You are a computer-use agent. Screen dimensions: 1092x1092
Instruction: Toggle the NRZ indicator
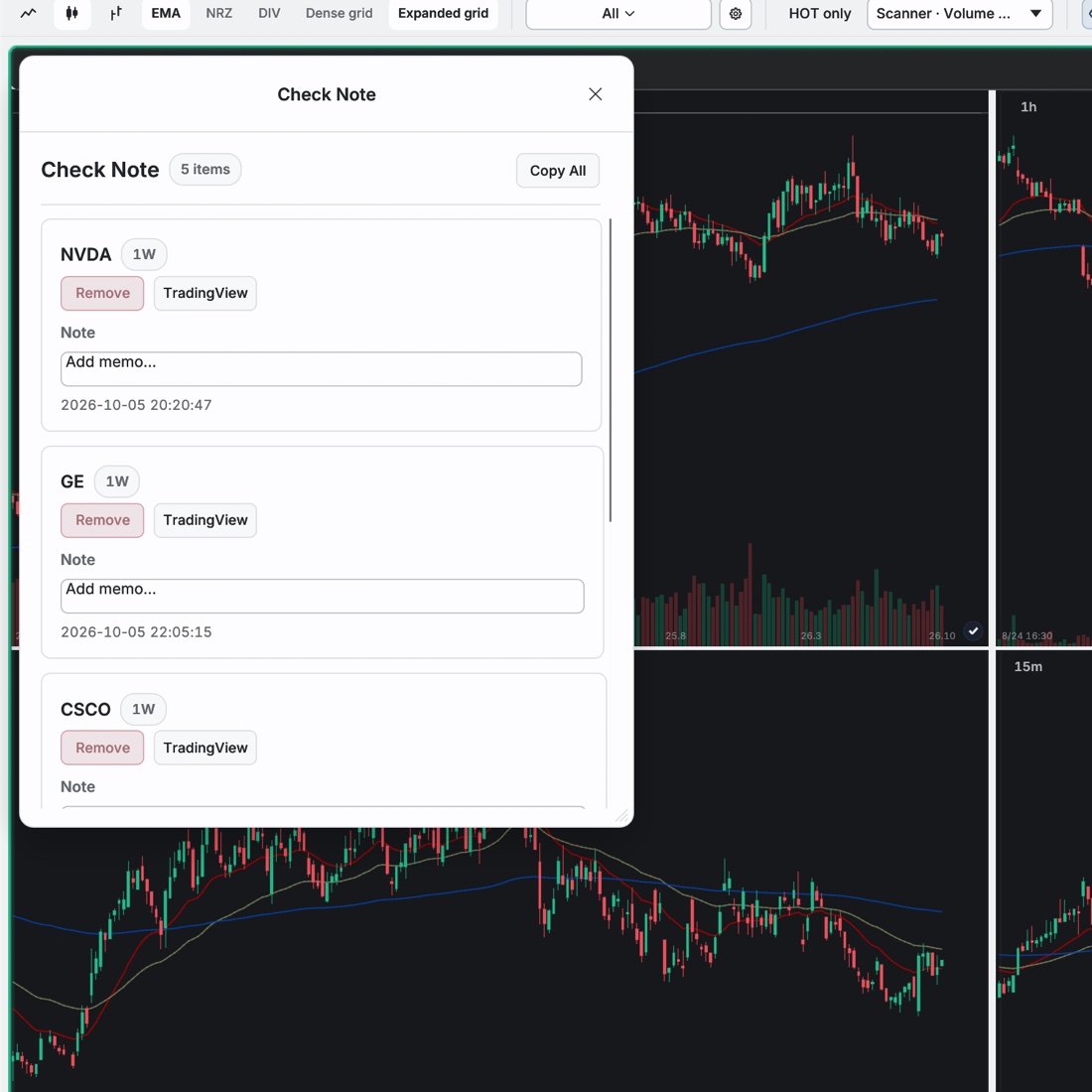coord(218,13)
